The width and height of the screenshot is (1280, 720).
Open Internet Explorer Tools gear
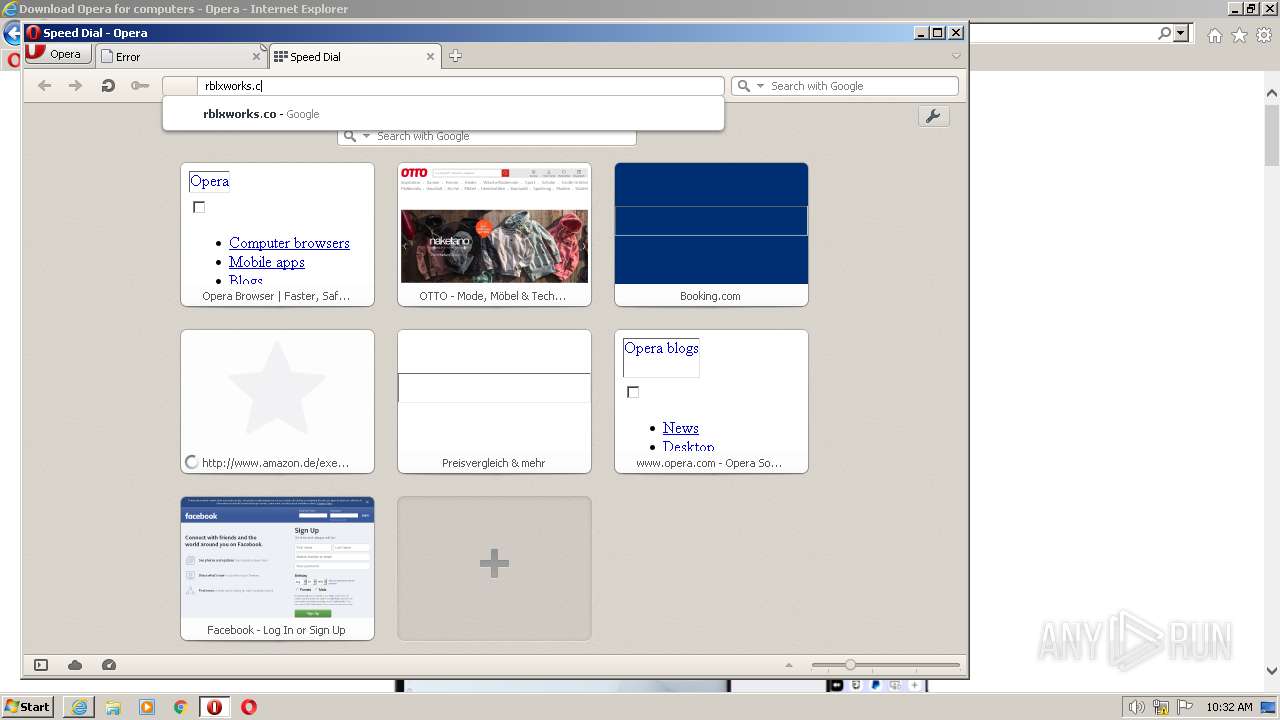[1264, 35]
